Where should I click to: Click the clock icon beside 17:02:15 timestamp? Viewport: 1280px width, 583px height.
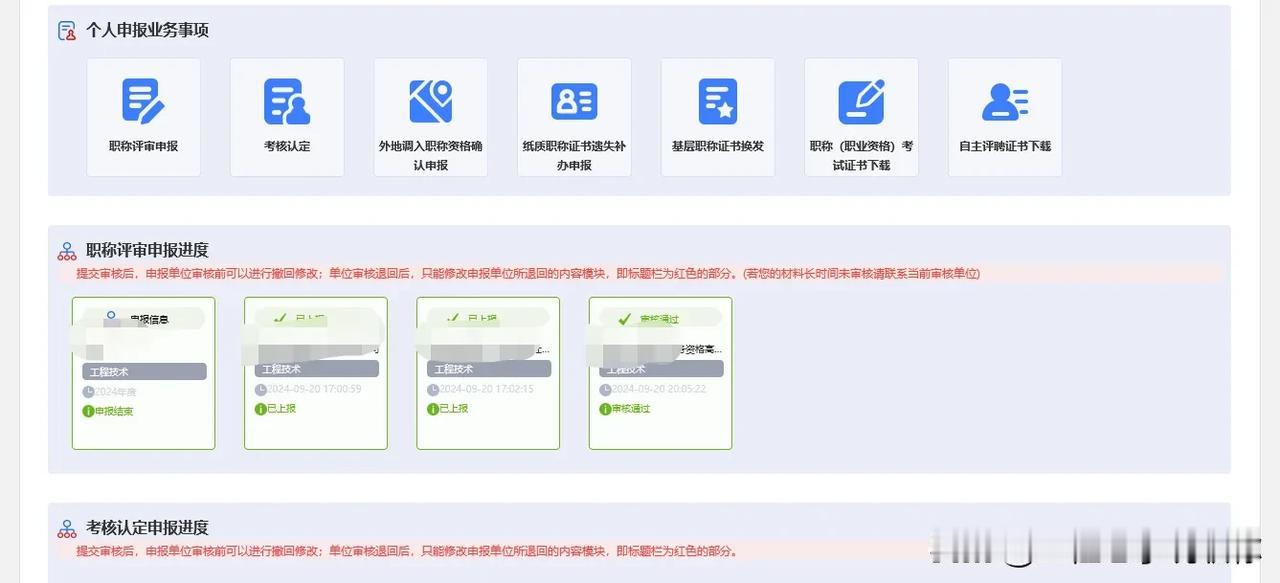432,389
